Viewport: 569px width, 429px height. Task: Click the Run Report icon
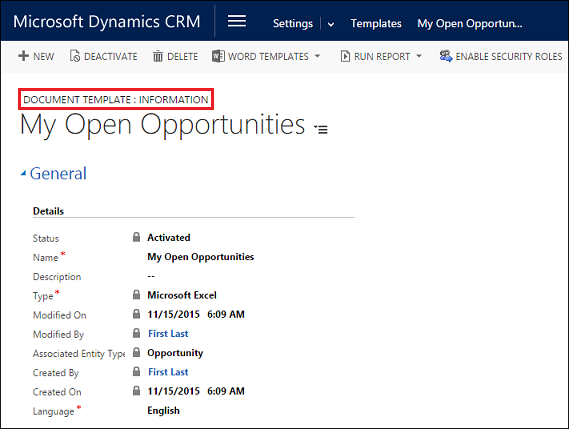345,56
